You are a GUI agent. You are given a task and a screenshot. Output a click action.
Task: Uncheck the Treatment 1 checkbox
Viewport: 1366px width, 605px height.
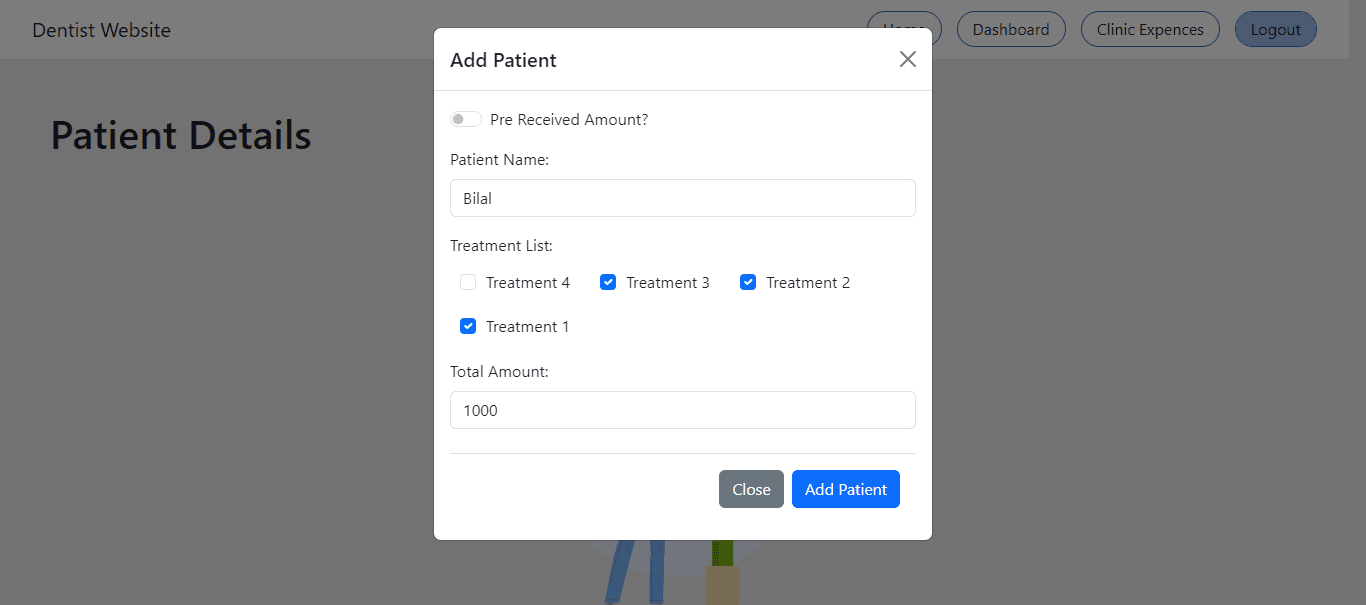click(x=468, y=326)
